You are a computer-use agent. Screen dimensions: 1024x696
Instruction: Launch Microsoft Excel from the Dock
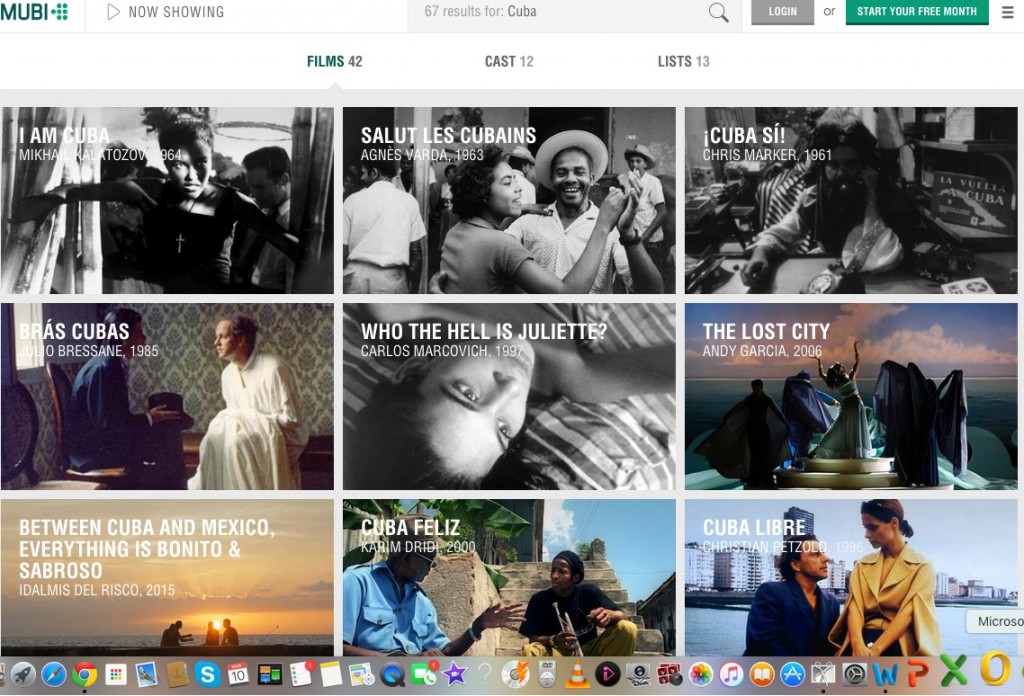tap(953, 671)
